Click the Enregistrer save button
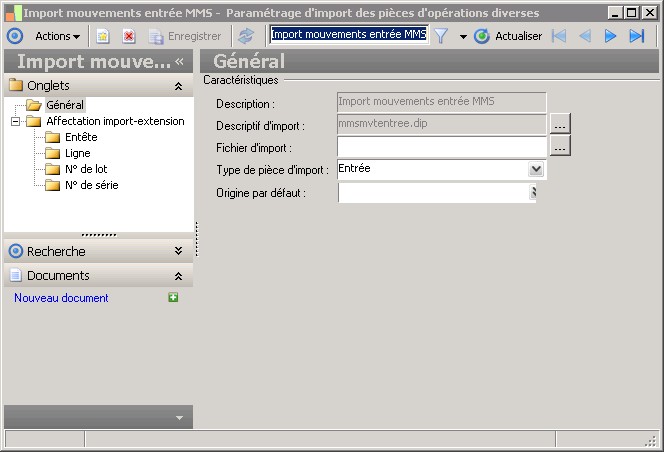This screenshot has height=452, width=664. tap(185, 36)
